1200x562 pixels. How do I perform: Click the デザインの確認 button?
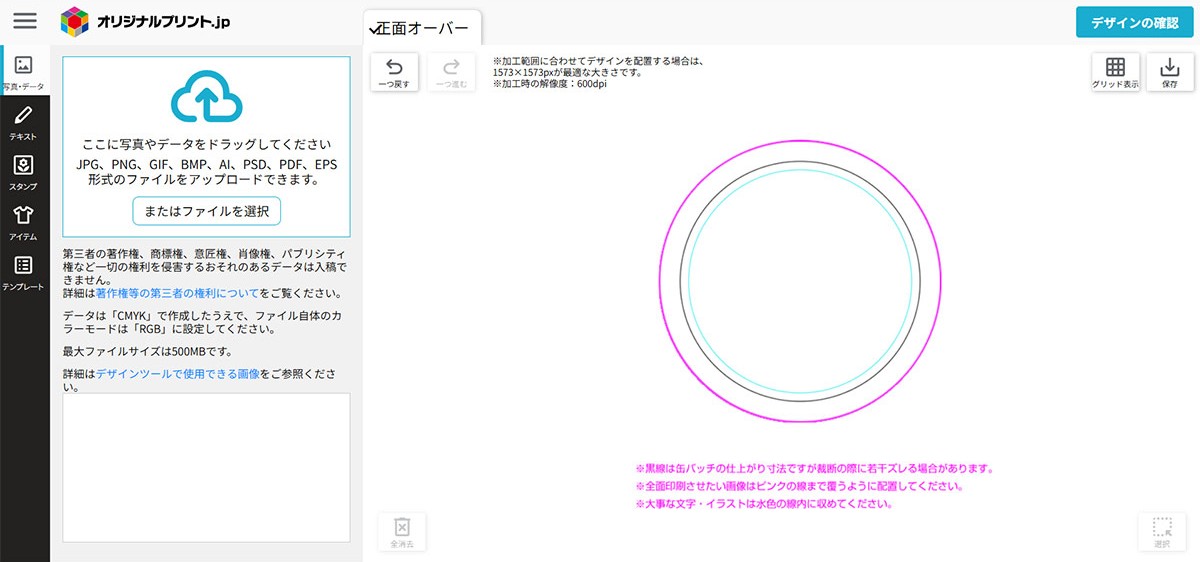[1134, 22]
